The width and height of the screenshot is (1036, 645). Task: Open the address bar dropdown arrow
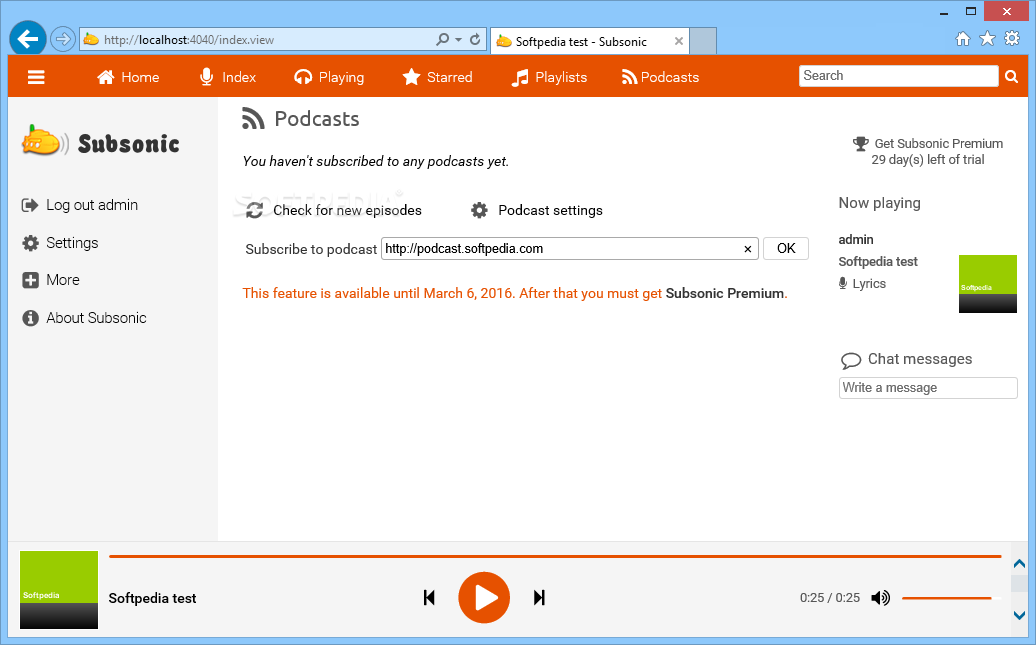[459, 40]
